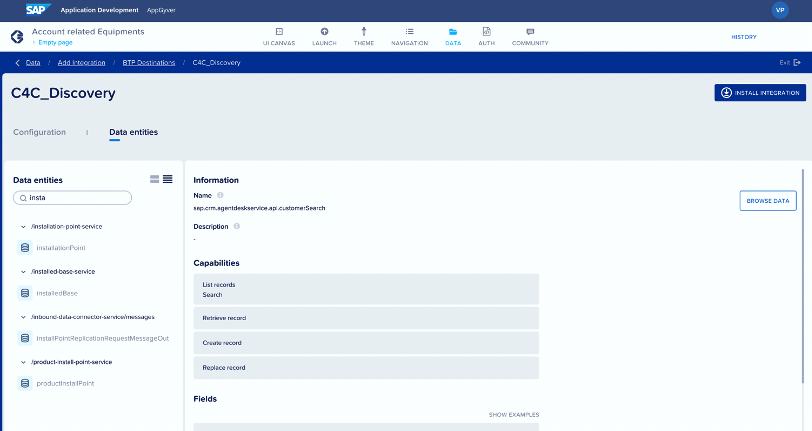Open the Launch section
The height and width of the screenshot is (431, 812).
pos(324,37)
